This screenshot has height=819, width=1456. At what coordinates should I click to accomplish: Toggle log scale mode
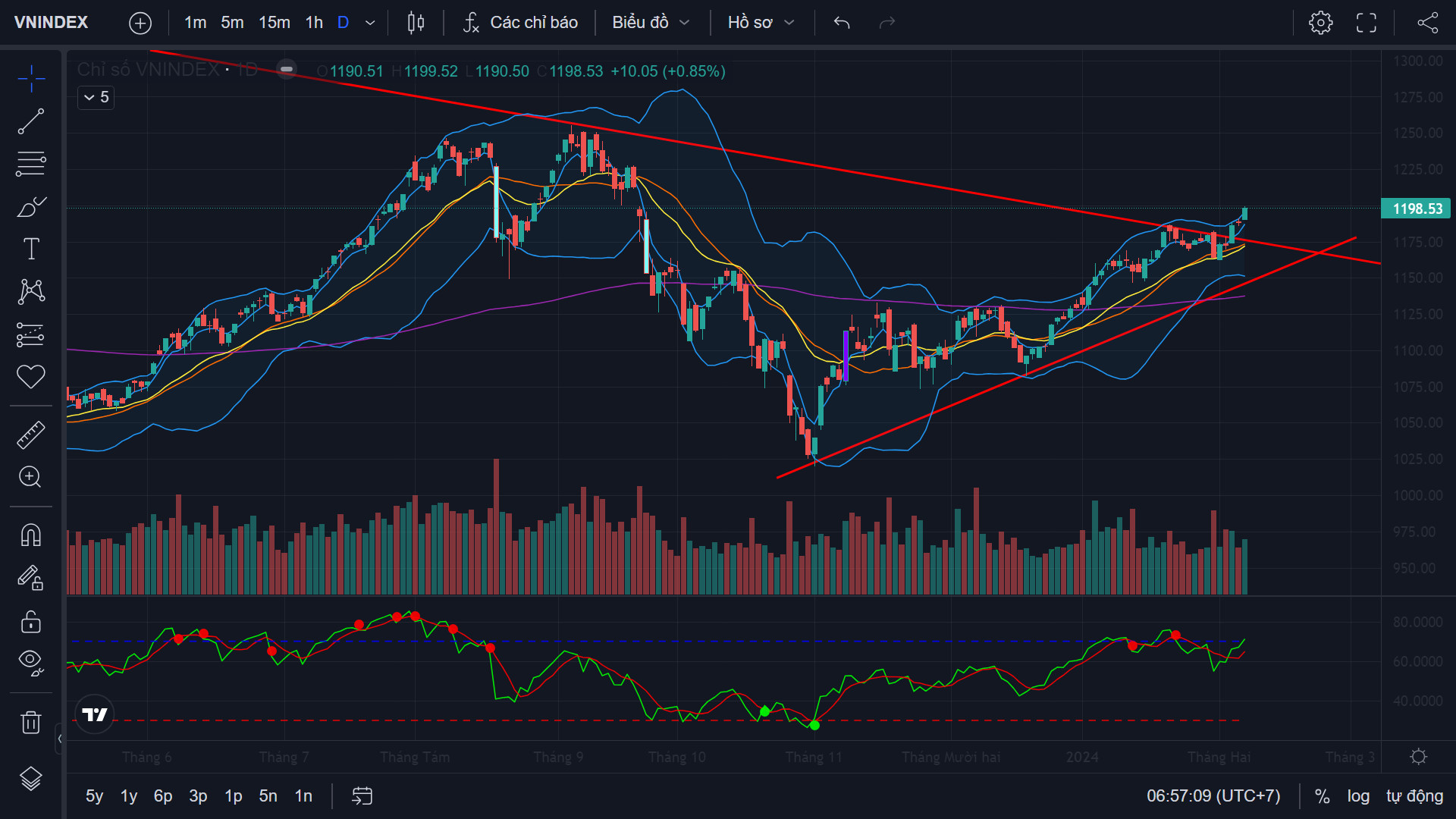[1358, 795]
